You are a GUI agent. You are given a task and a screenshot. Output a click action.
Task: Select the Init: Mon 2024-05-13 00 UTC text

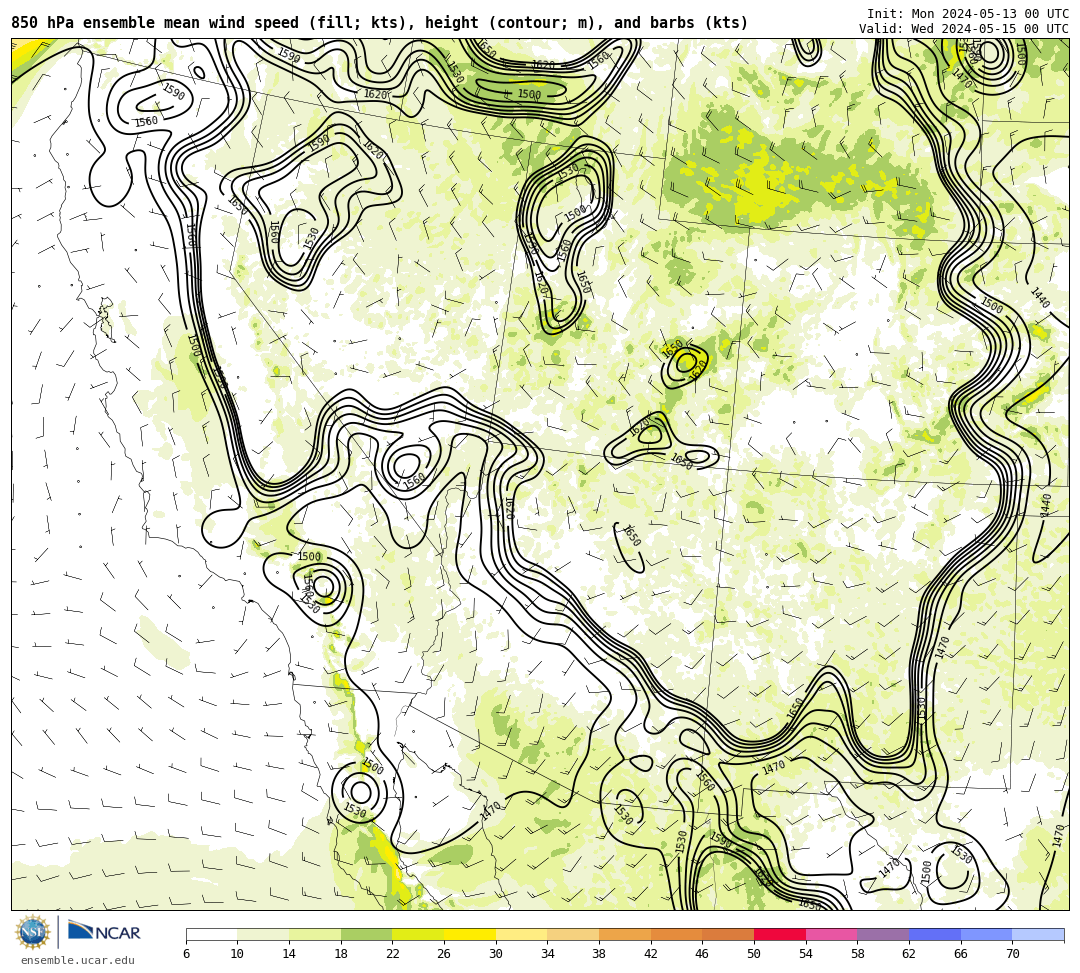968,14
